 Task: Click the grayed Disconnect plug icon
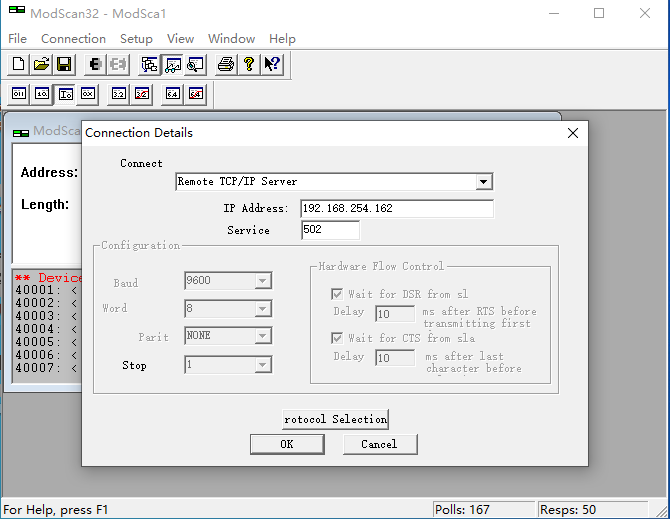pos(118,65)
